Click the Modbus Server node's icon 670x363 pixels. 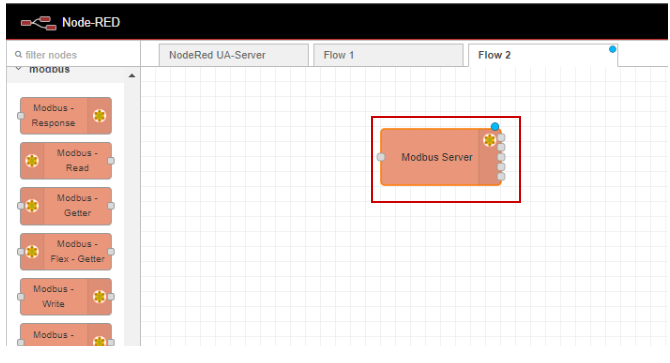pos(489,140)
